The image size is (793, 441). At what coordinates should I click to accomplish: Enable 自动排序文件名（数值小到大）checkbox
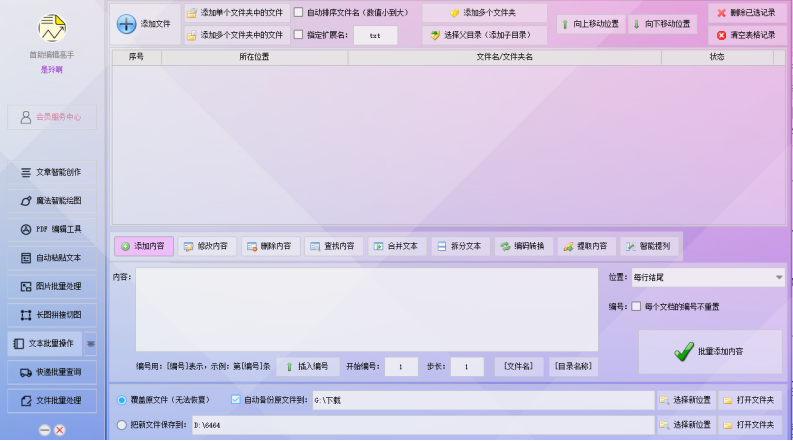299,12
